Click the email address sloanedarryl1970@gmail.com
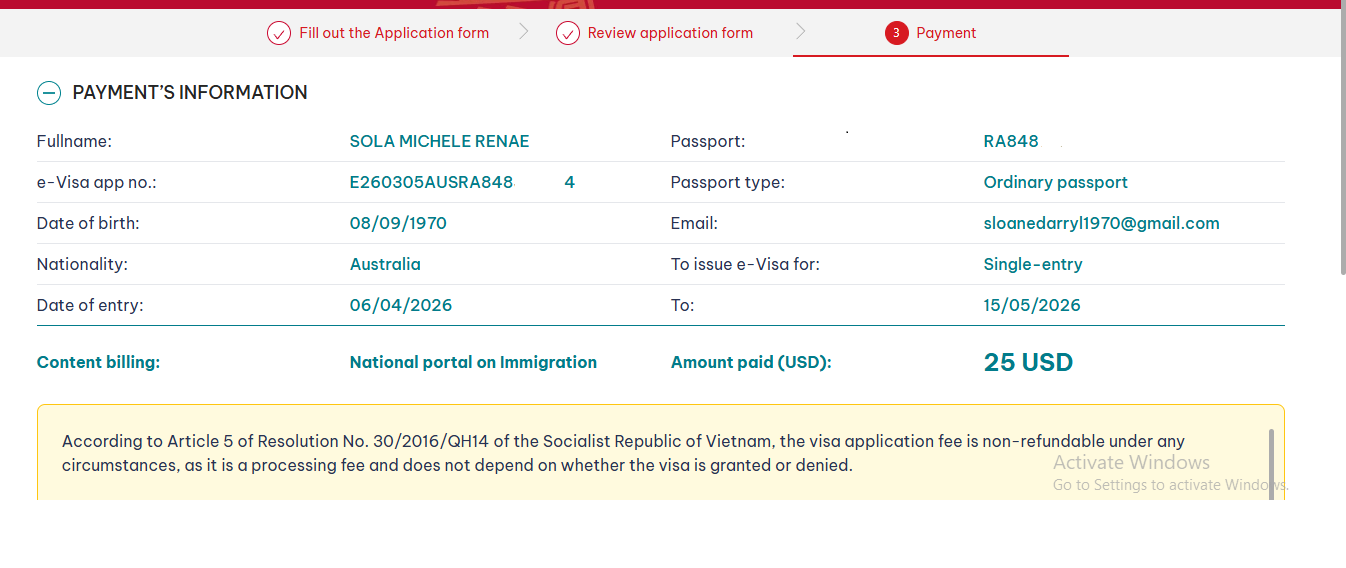The width and height of the screenshot is (1346, 568). tap(1101, 224)
